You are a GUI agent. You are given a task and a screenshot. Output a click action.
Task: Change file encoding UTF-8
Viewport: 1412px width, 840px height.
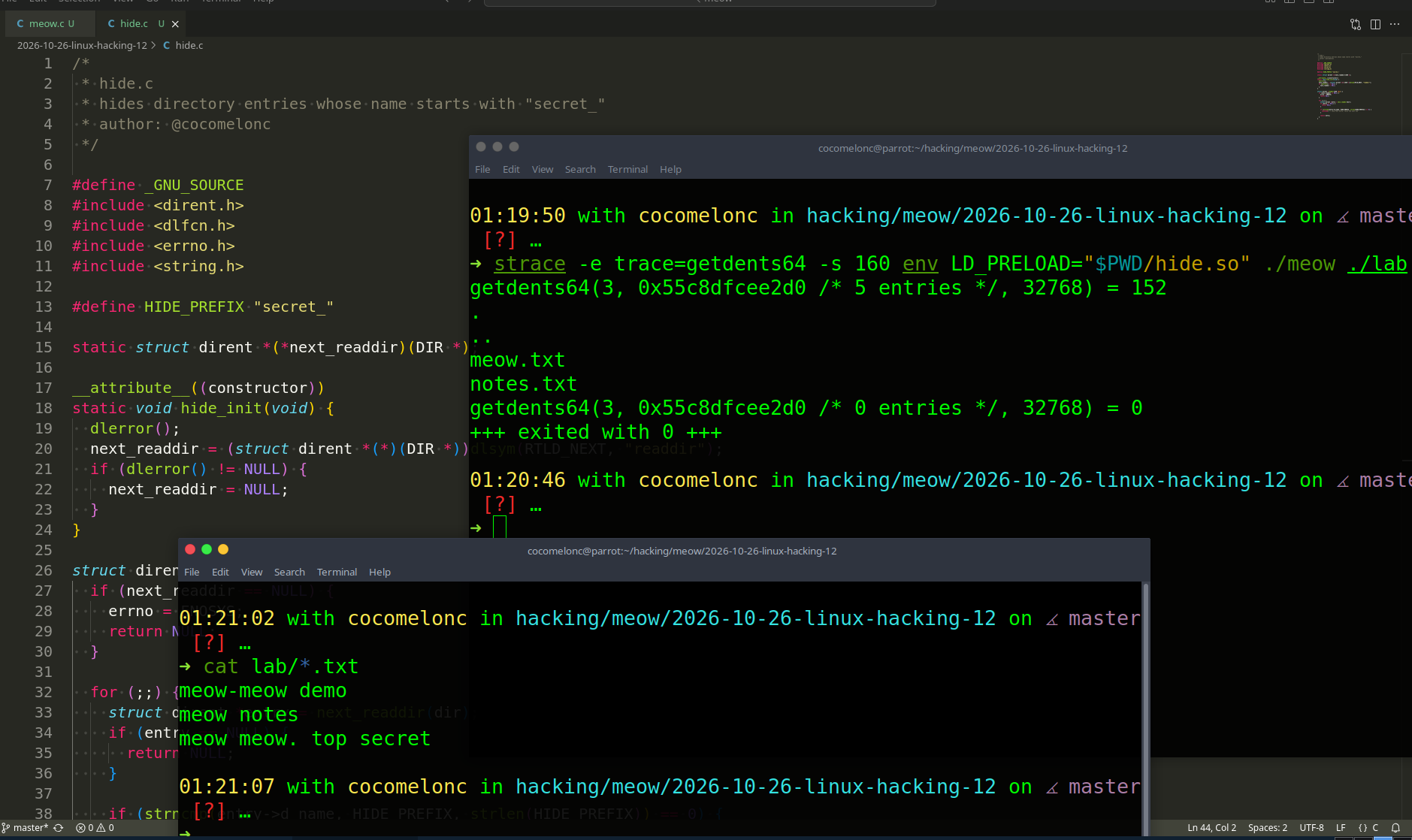pyautogui.click(x=1311, y=827)
